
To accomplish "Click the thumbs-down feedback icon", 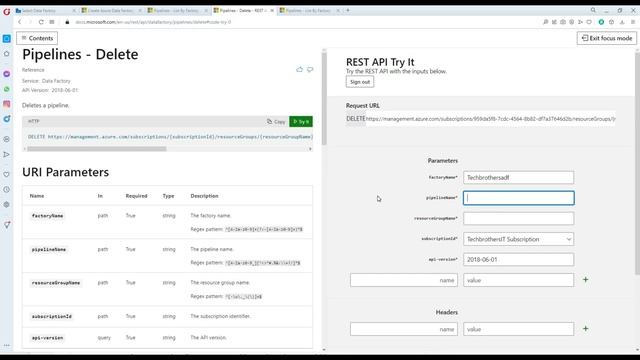I will pos(310,70).
